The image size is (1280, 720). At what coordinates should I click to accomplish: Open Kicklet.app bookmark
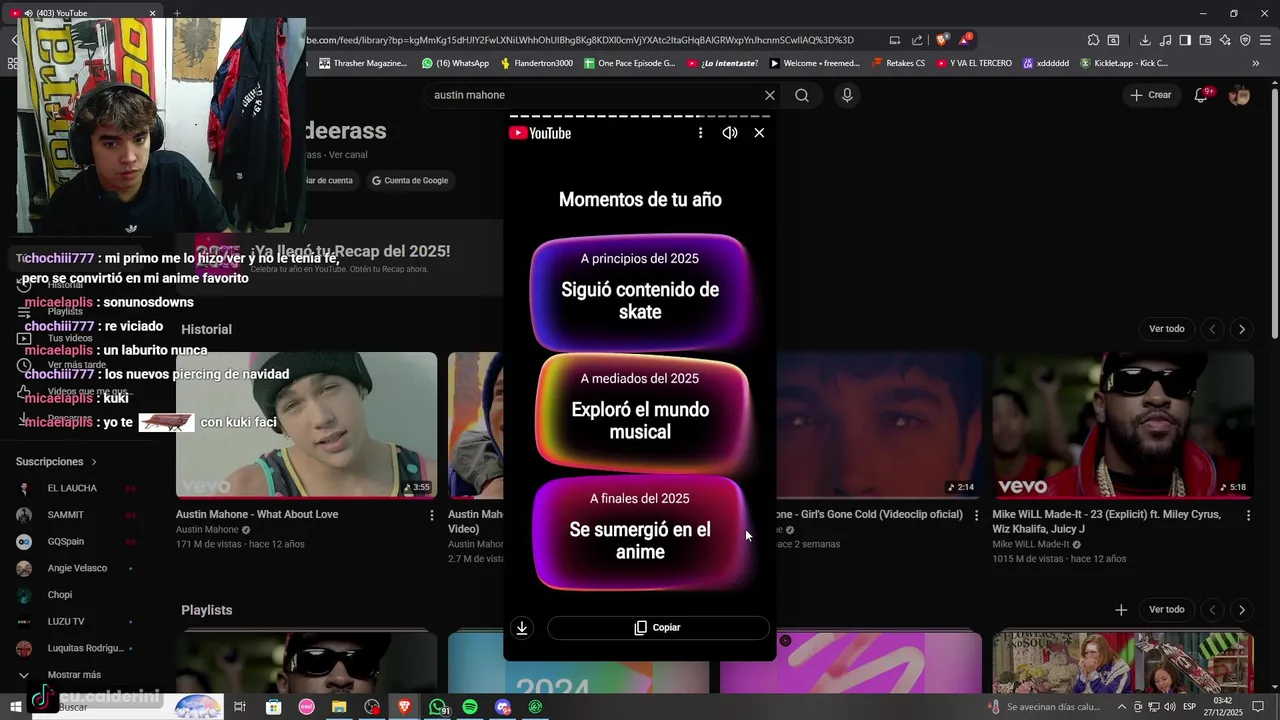coord(1123,63)
